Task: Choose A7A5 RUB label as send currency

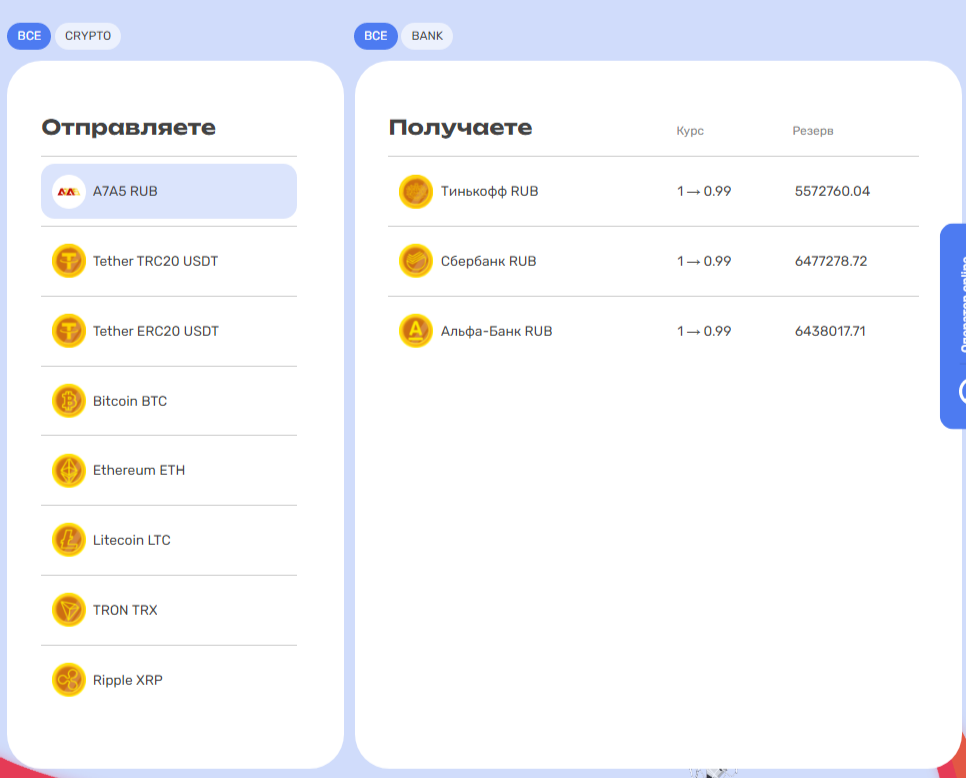Action: 125,192
